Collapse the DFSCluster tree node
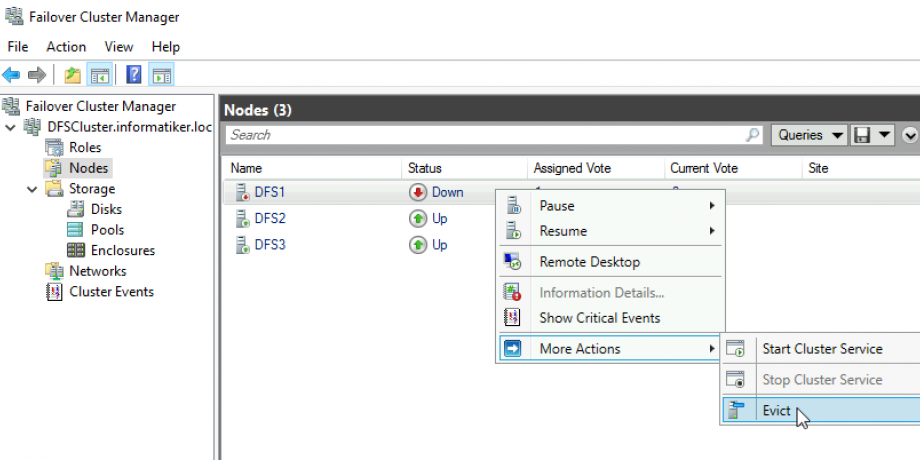The height and width of the screenshot is (460, 920). click(x=11, y=127)
